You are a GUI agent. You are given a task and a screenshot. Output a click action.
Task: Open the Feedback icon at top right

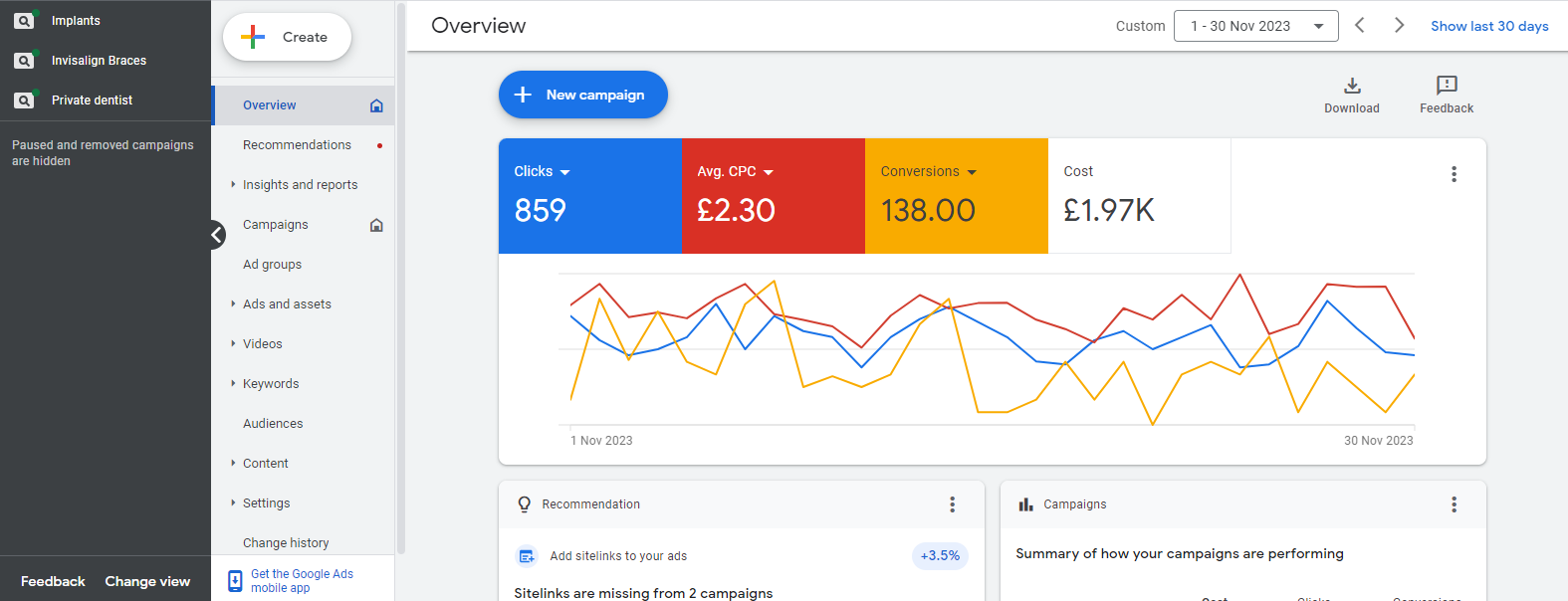(1446, 86)
